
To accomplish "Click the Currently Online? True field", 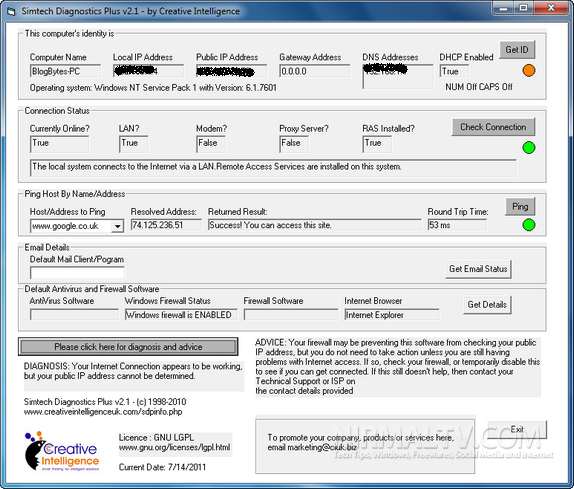I will pos(59,144).
